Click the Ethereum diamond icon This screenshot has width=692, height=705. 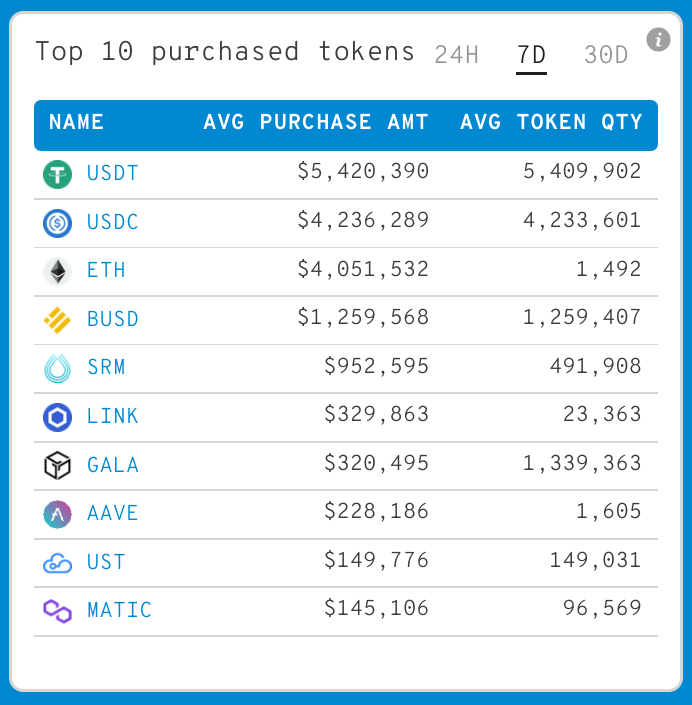pos(58,271)
